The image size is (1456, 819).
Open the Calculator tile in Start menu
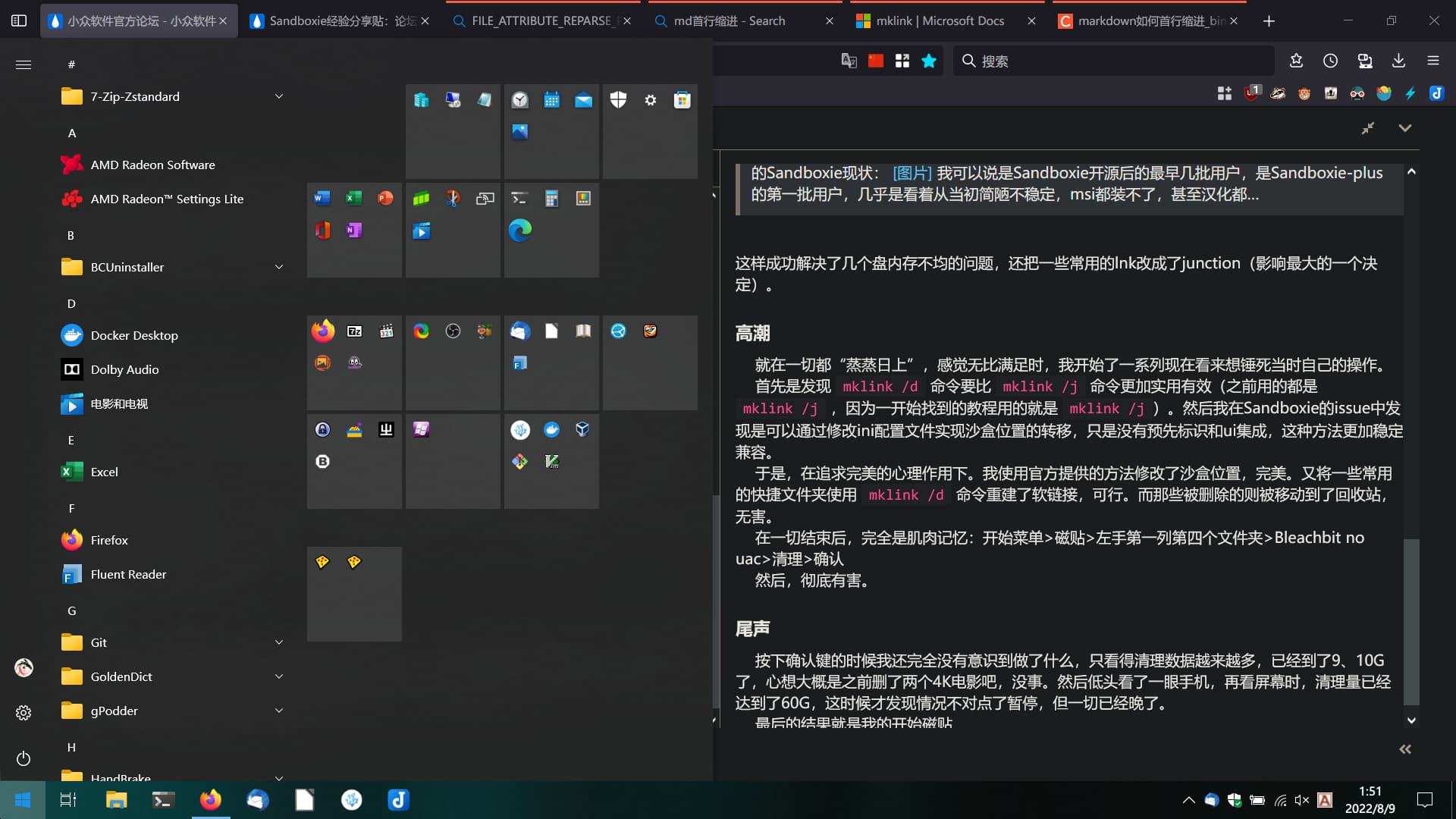(551, 199)
